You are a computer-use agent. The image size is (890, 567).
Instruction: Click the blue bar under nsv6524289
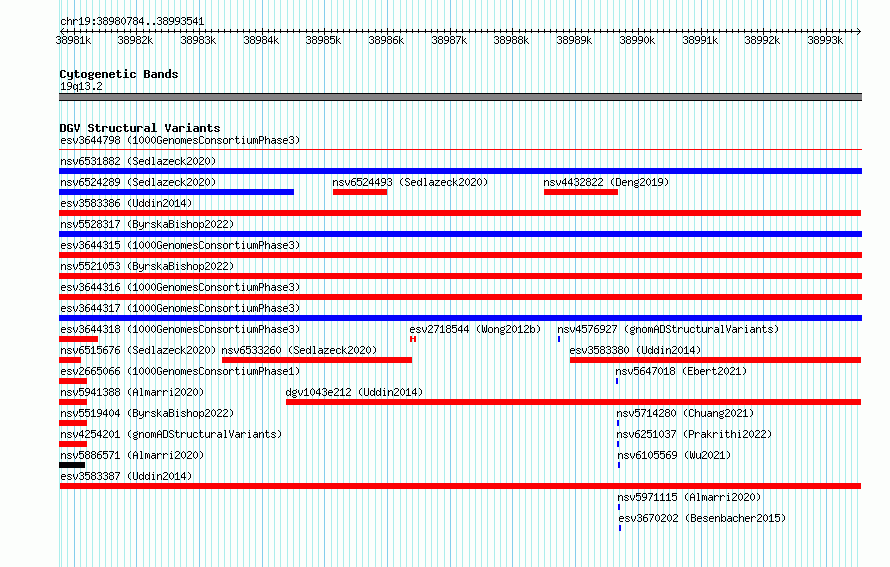(177, 192)
